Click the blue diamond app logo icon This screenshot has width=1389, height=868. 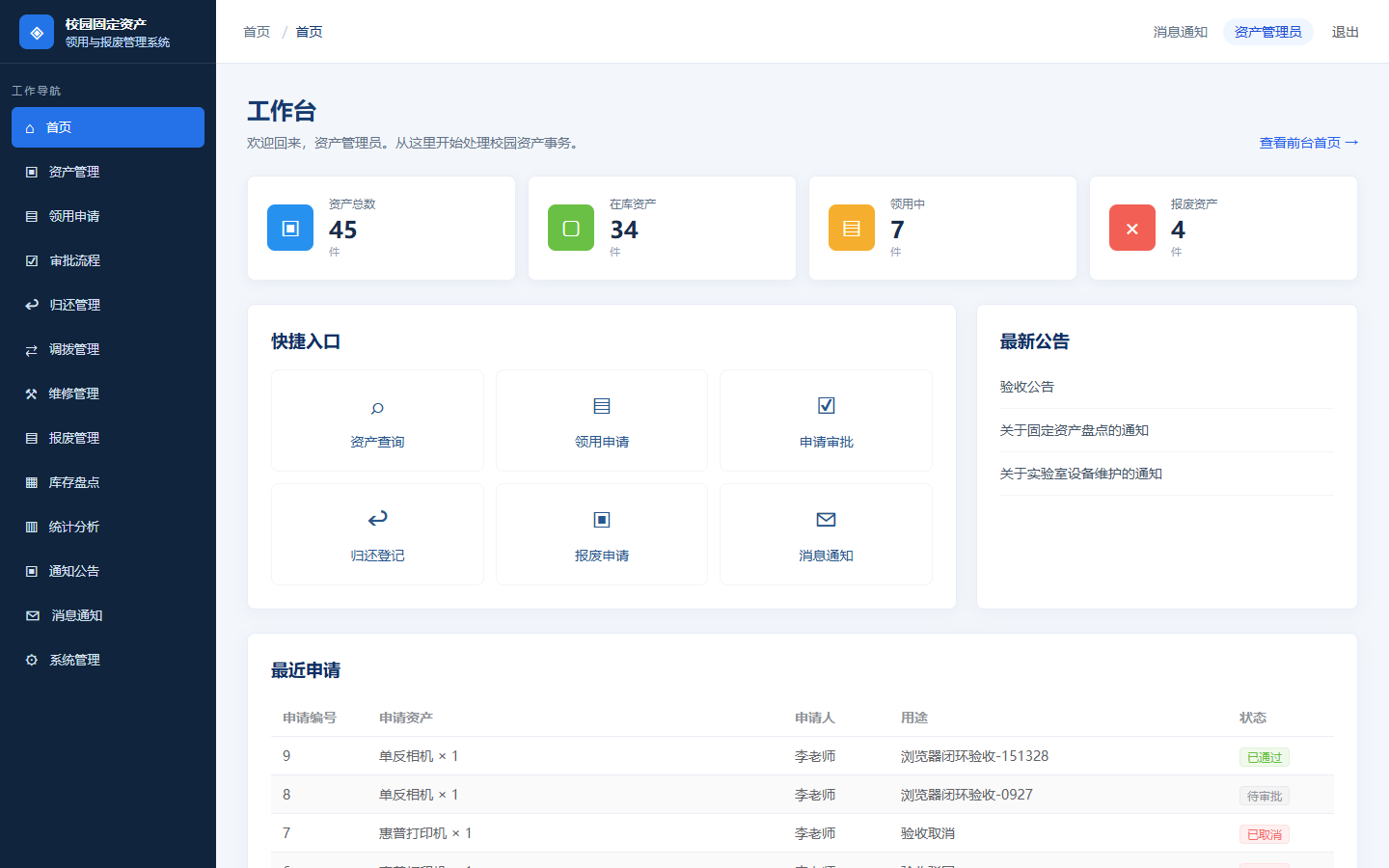(37, 32)
